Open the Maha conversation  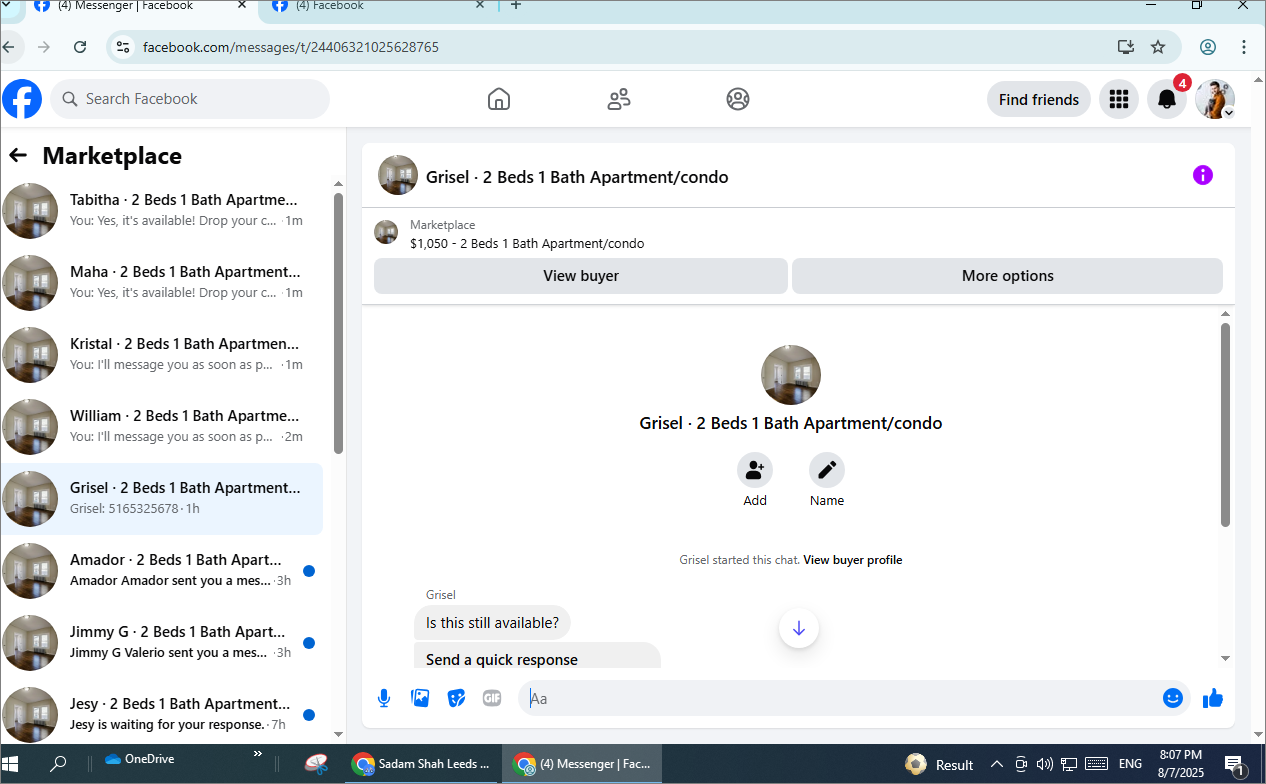click(x=162, y=283)
